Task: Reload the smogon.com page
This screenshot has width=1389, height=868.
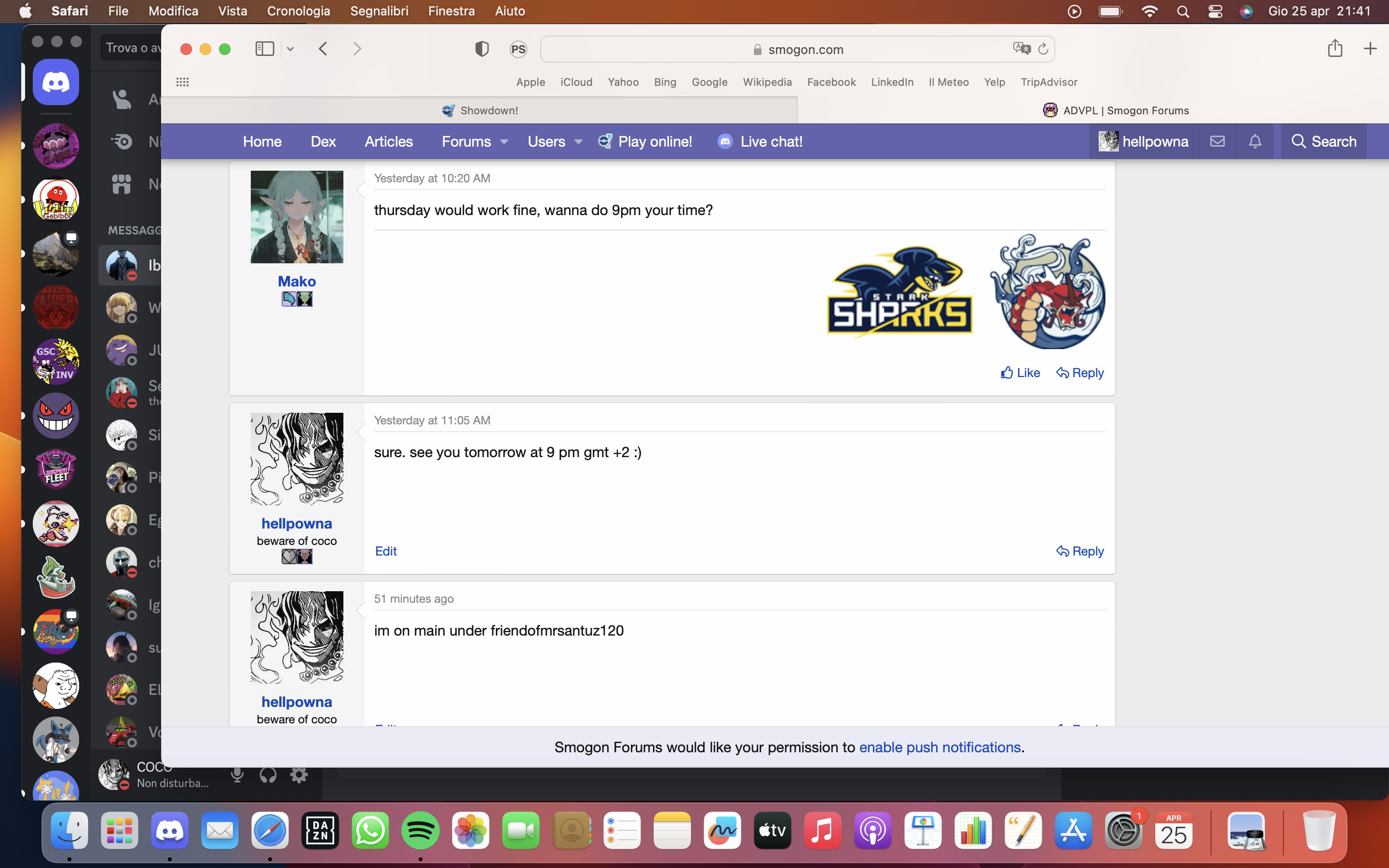Action: tap(1044, 49)
